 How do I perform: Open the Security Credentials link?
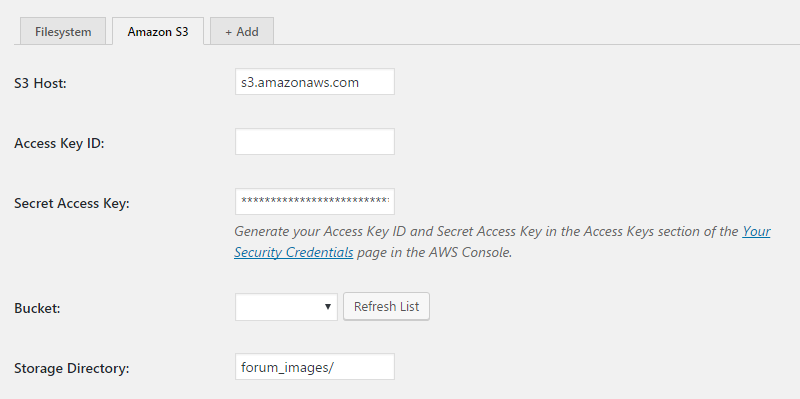pyautogui.click(x=502, y=242)
